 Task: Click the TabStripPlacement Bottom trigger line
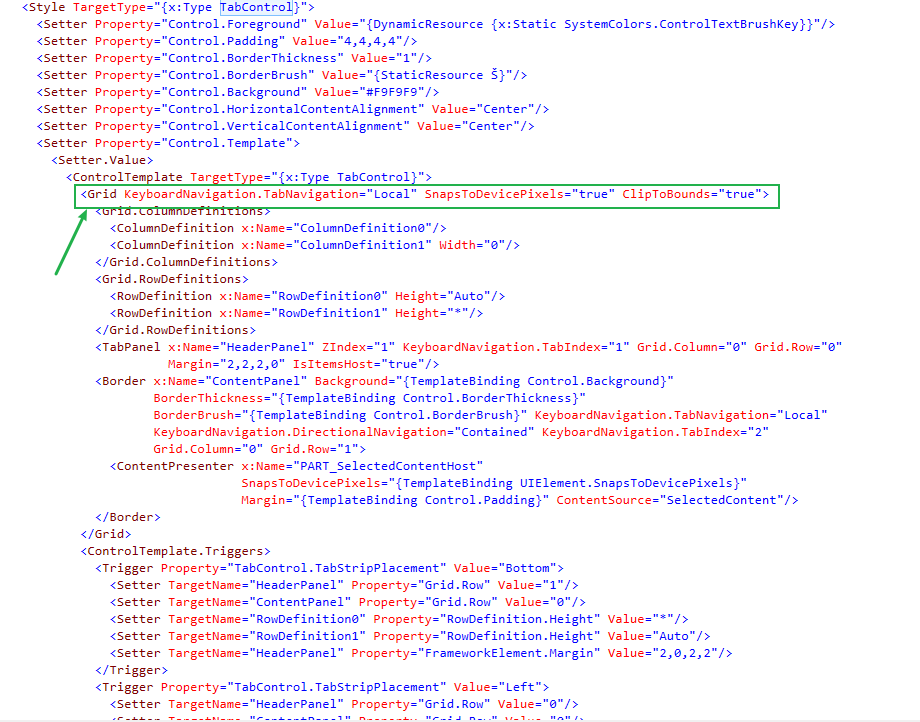point(329,568)
